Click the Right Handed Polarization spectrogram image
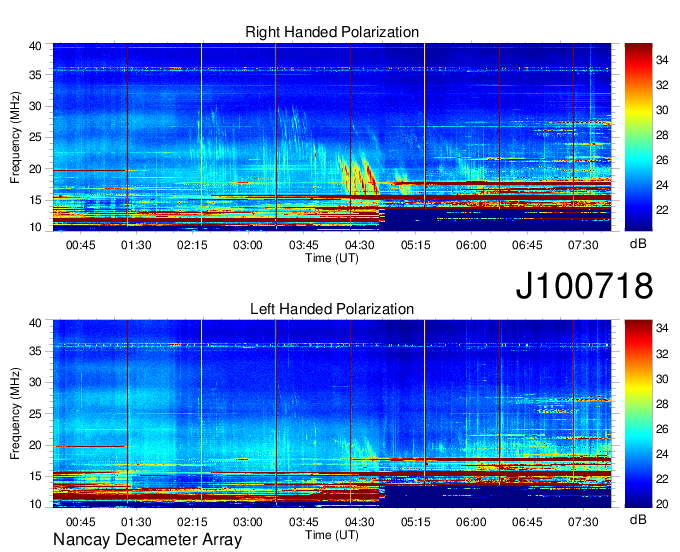Screen dimensions: 680x552 332,137
